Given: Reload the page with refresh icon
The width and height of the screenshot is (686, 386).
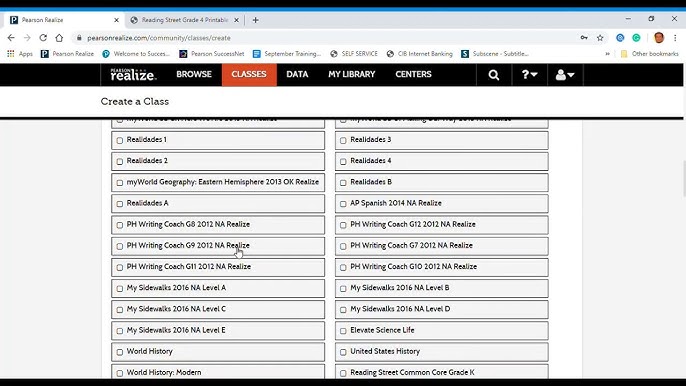Looking at the screenshot, I should tap(43, 38).
